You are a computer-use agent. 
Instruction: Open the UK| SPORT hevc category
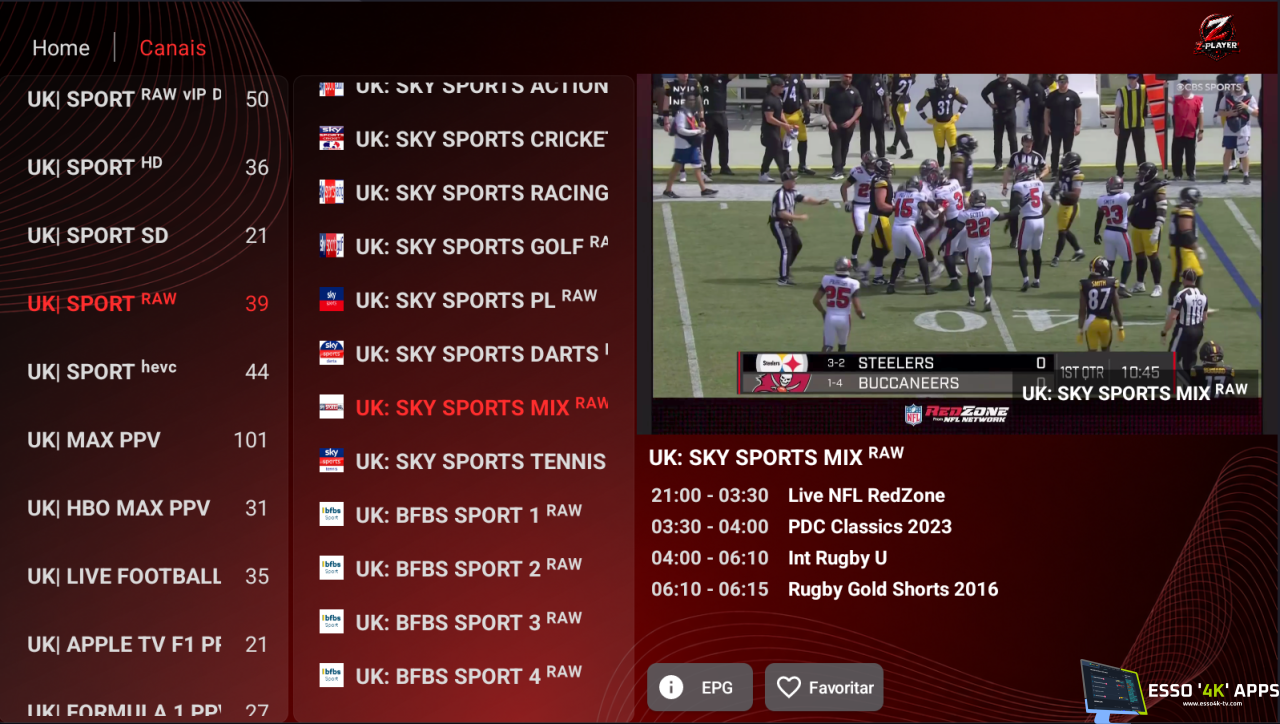tap(147, 371)
